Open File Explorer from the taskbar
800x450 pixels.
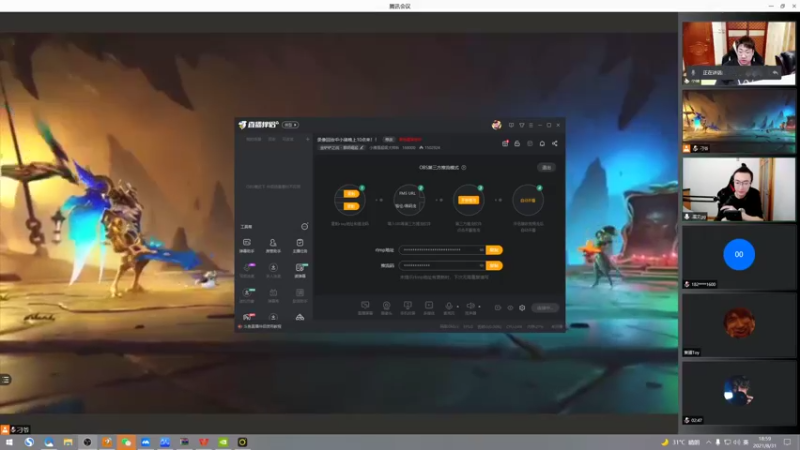[x=68, y=442]
